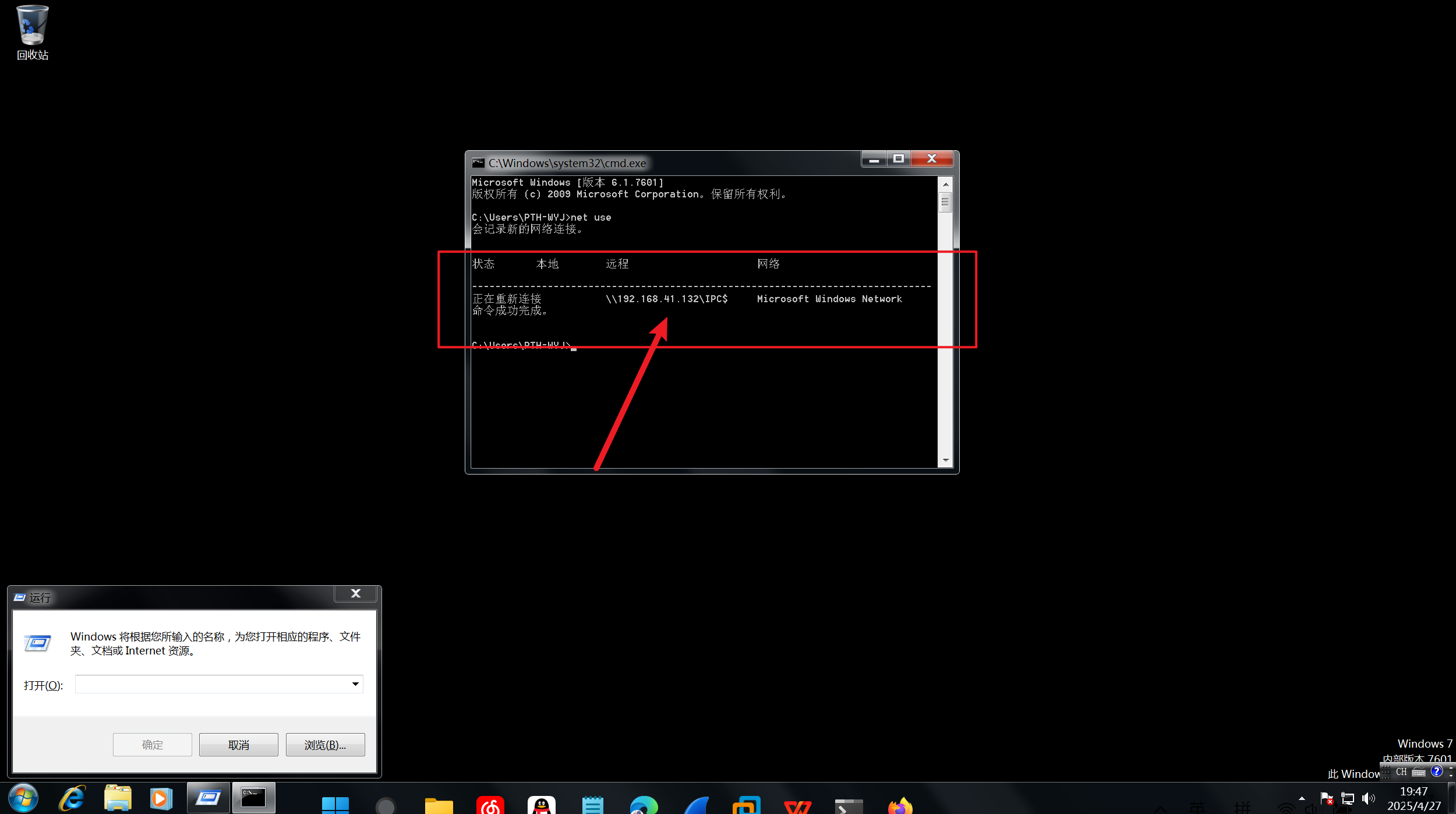Screen dimensions: 1456x814
Task: Switch to cmd.exe taskbar item
Action: [x=253, y=798]
